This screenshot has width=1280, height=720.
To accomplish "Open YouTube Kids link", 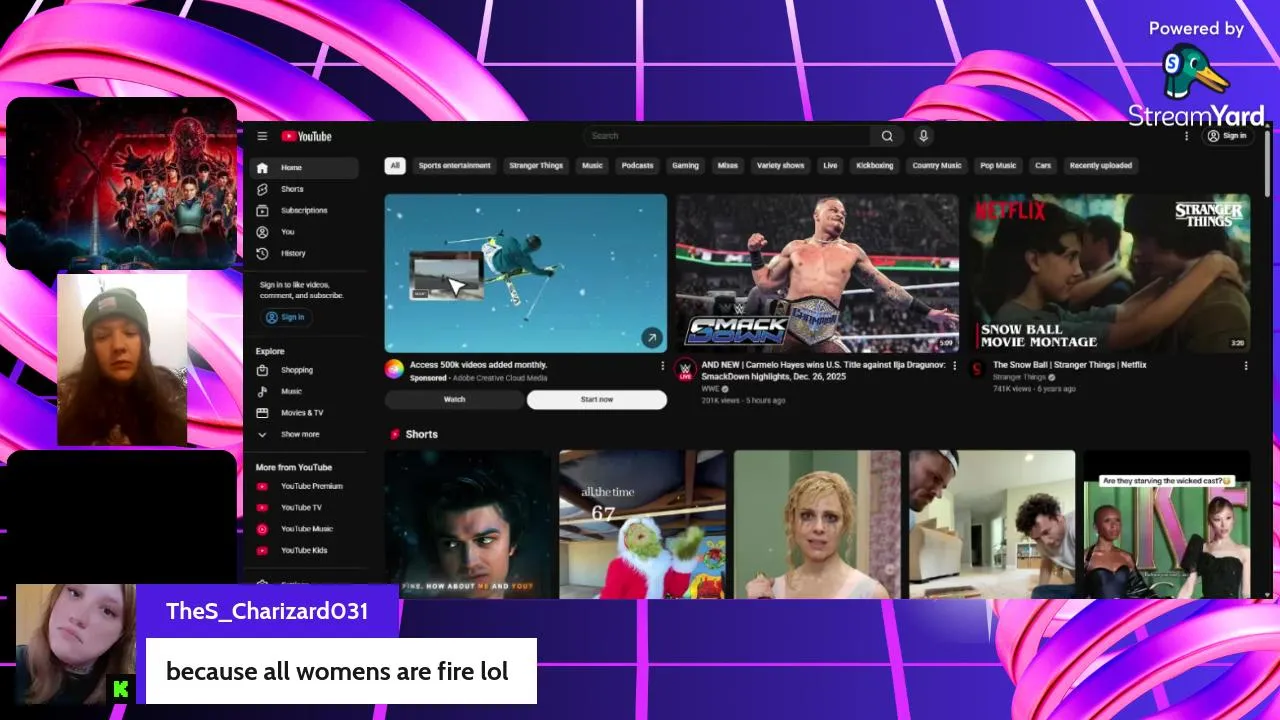I will (x=304, y=550).
